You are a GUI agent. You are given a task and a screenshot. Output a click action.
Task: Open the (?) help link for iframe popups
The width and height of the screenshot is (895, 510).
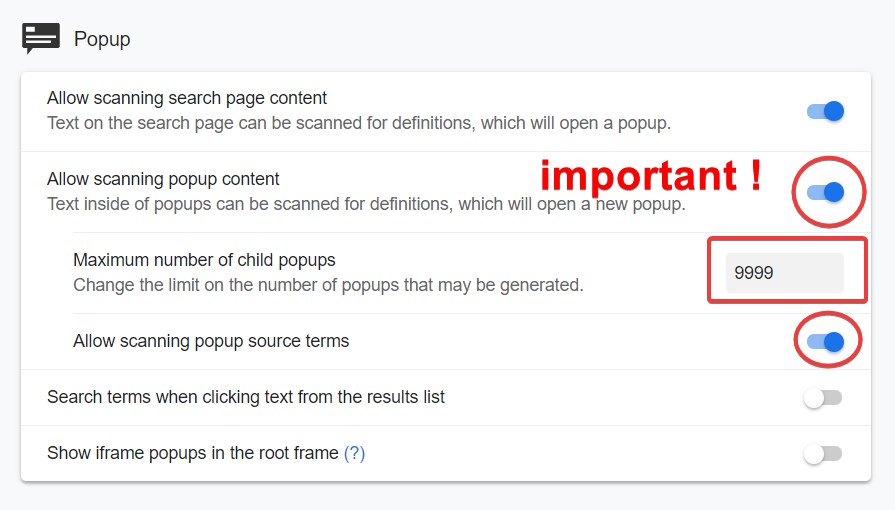[x=354, y=453]
